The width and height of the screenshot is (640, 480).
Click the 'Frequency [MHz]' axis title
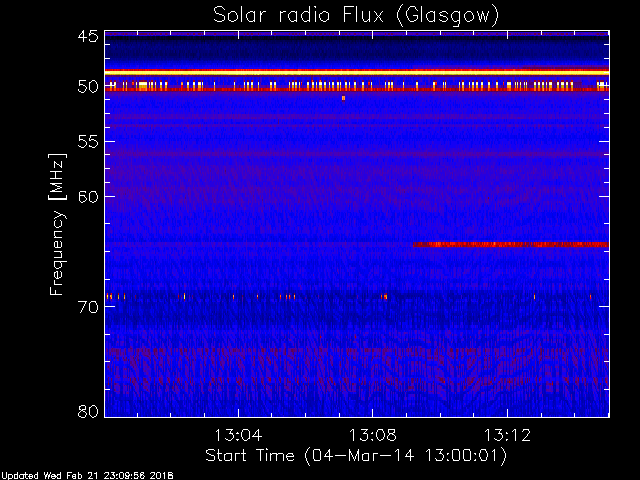tap(57, 224)
